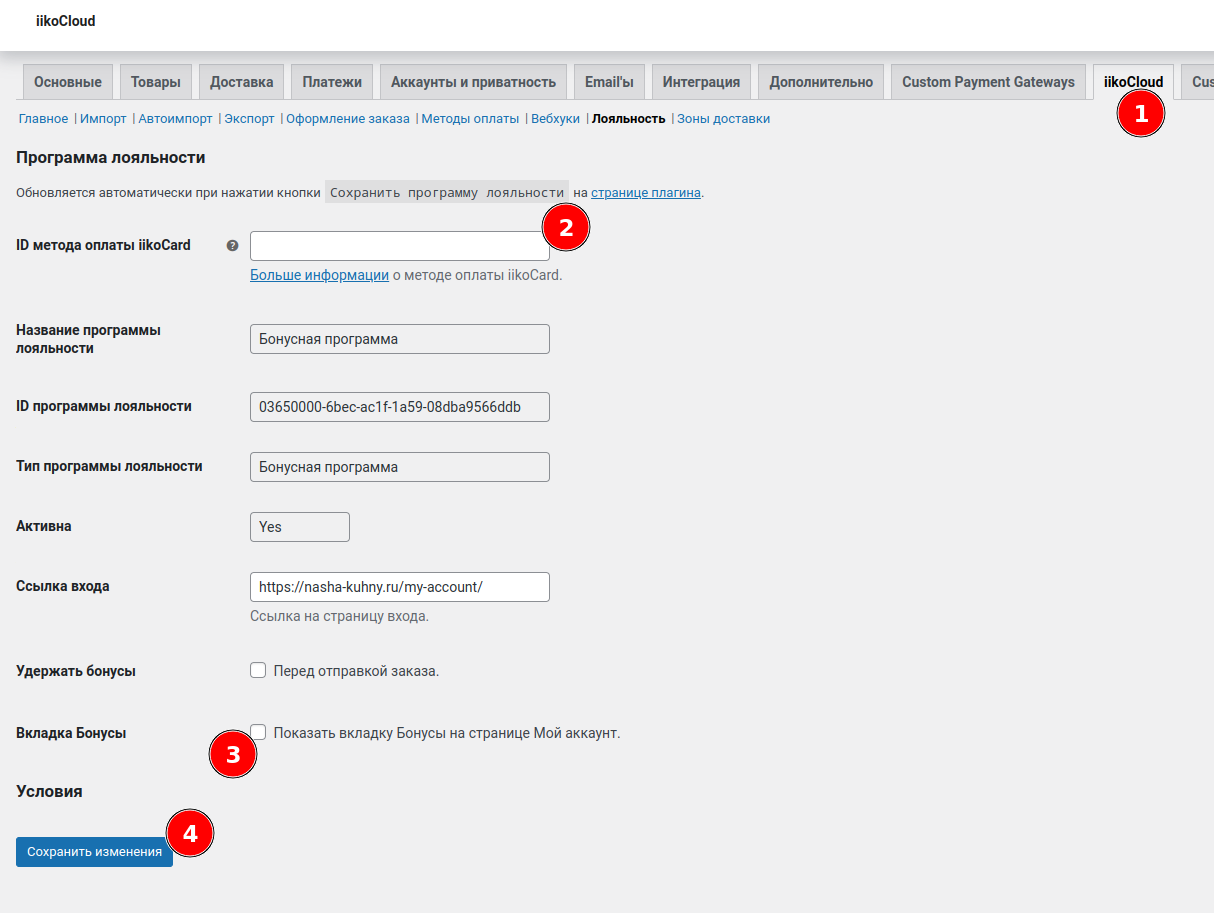This screenshot has height=913, width=1214.
Task: Open the Email'ы tab
Action: tap(610, 82)
